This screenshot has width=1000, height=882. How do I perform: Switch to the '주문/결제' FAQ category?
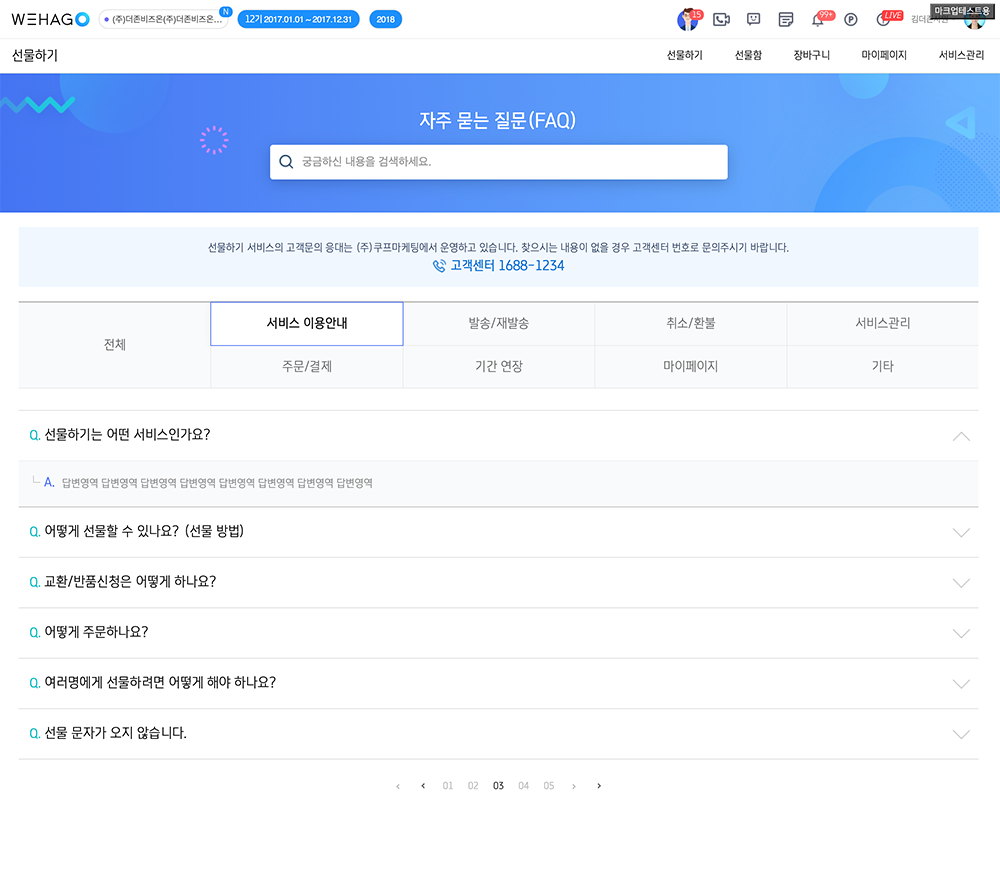[307, 367]
